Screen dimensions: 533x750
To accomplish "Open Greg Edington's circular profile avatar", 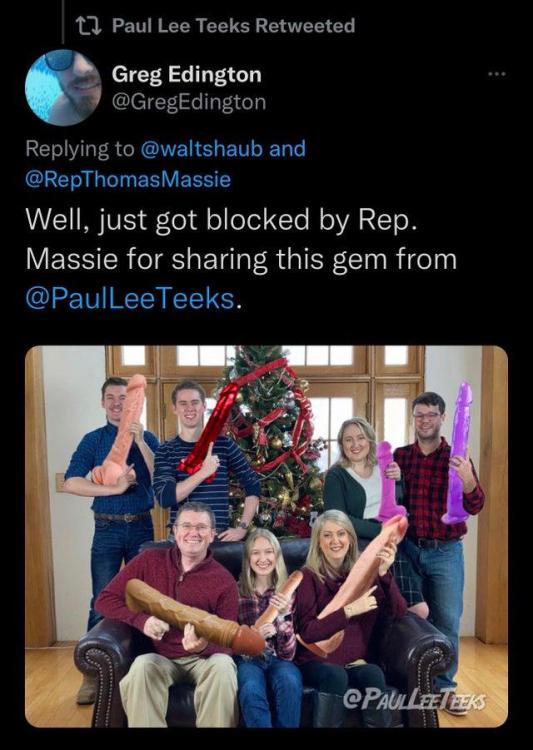I will [x=63, y=88].
